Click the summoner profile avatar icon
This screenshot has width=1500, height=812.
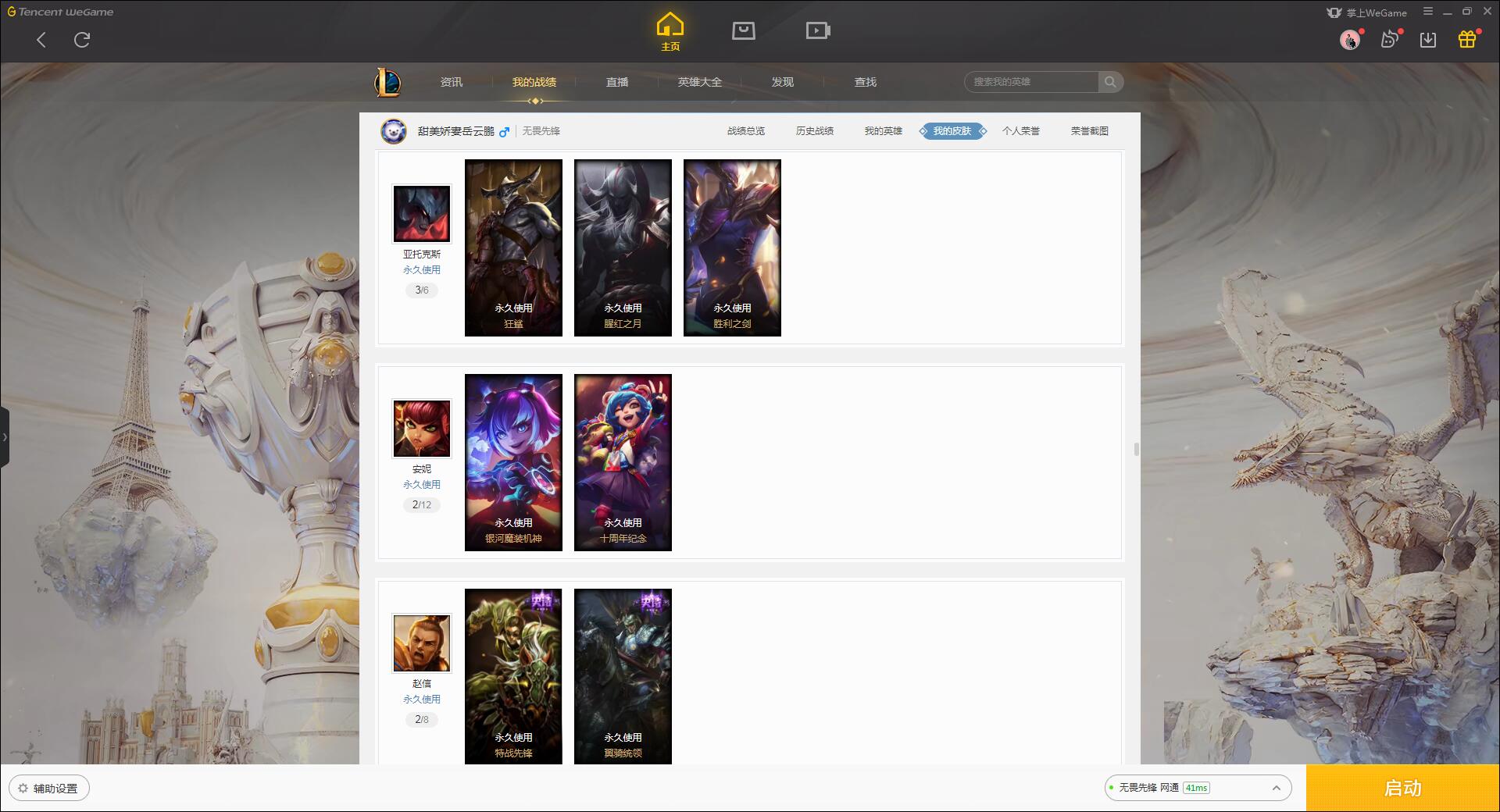[394, 131]
